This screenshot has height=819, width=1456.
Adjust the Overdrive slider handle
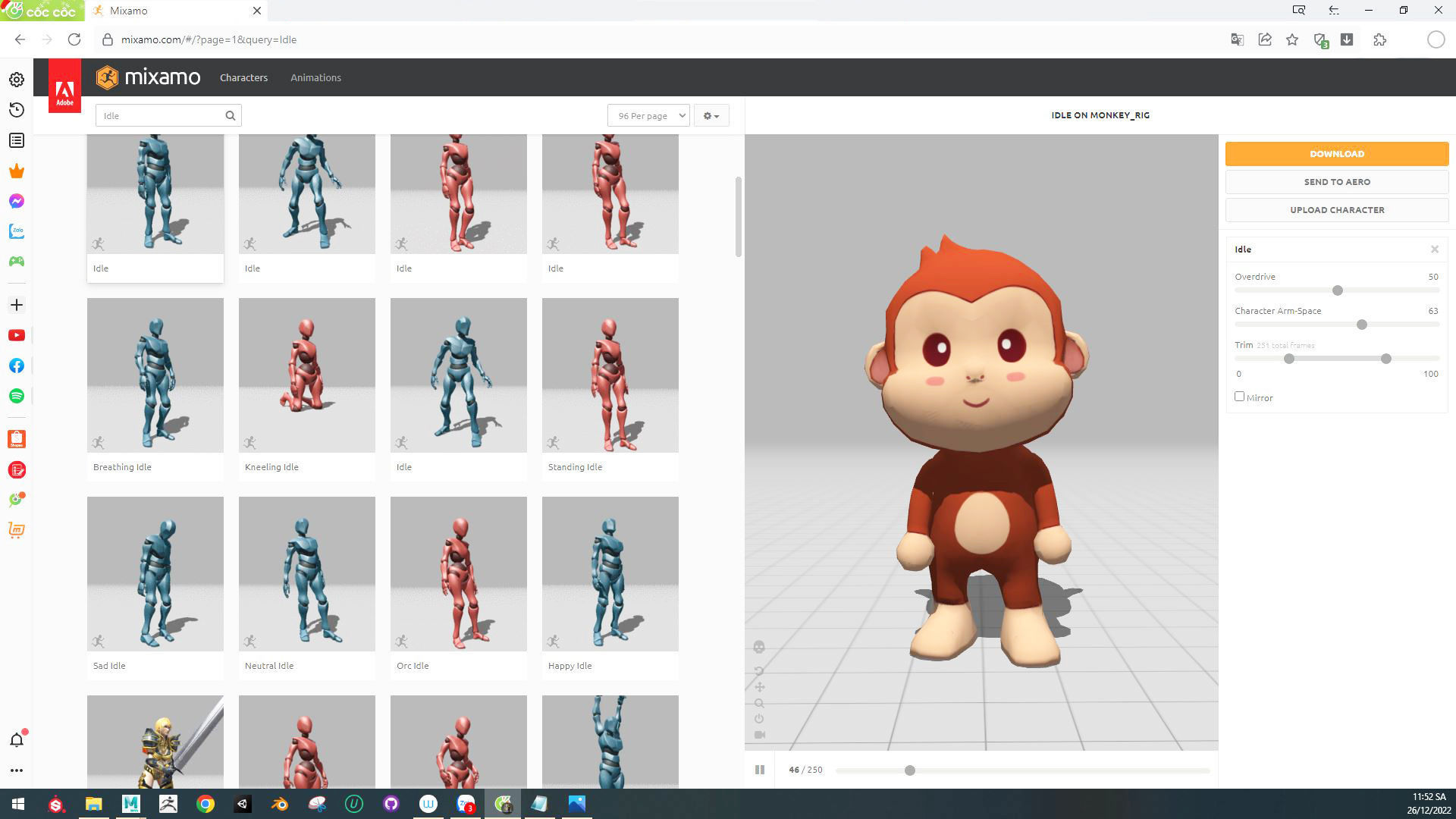(x=1338, y=290)
